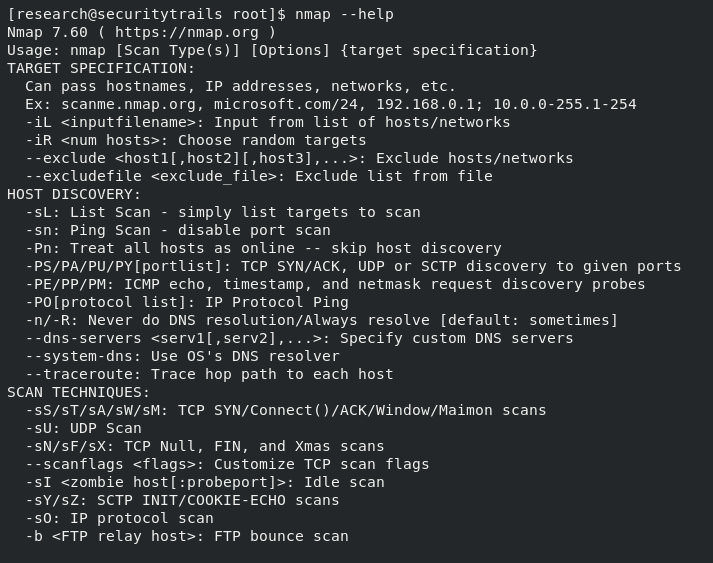This screenshot has height=563, width=713.
Task: Click the https://nmap.org URL text
Action: point(186,32)
